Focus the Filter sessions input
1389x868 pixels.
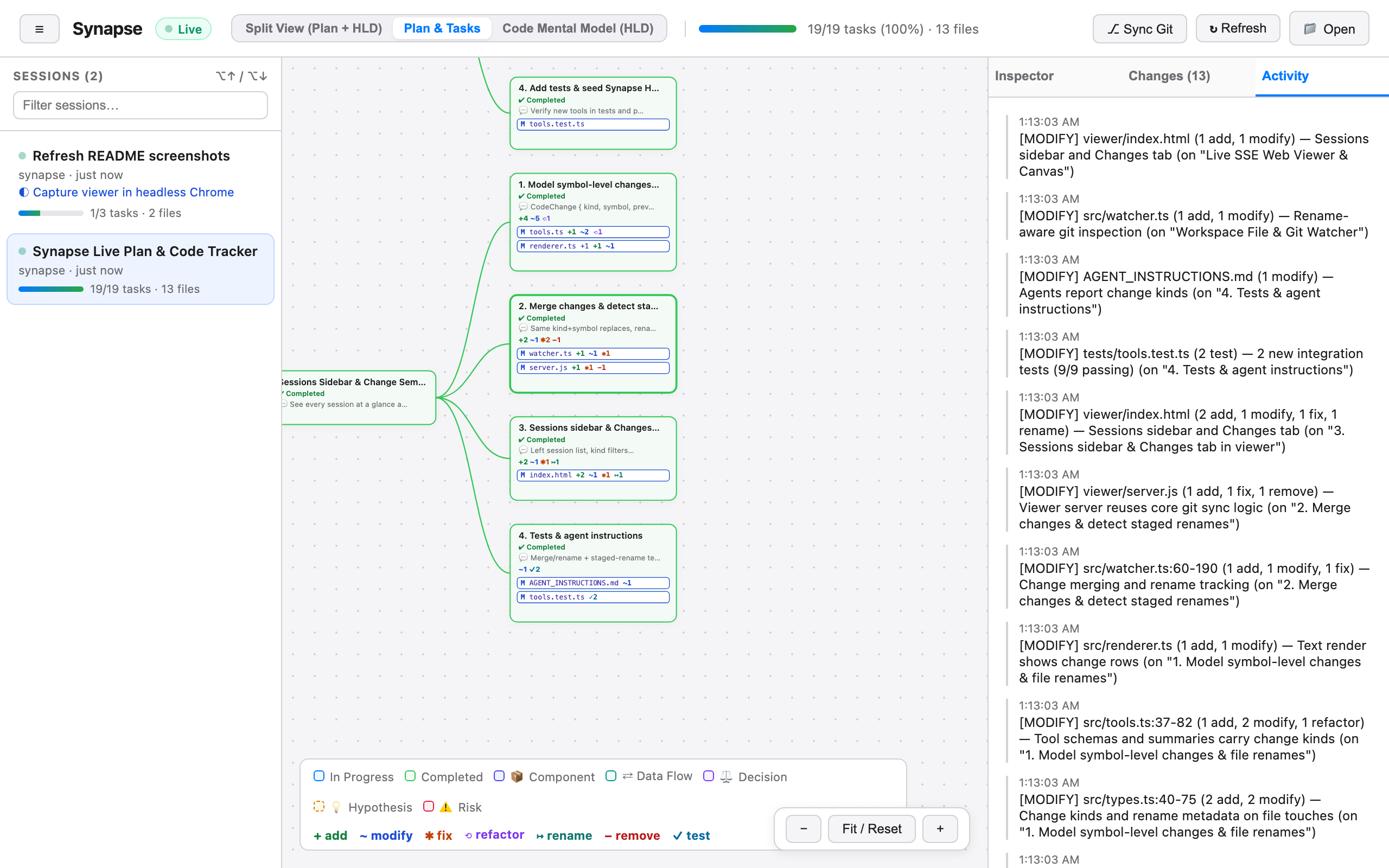click(x=141, y=105)
